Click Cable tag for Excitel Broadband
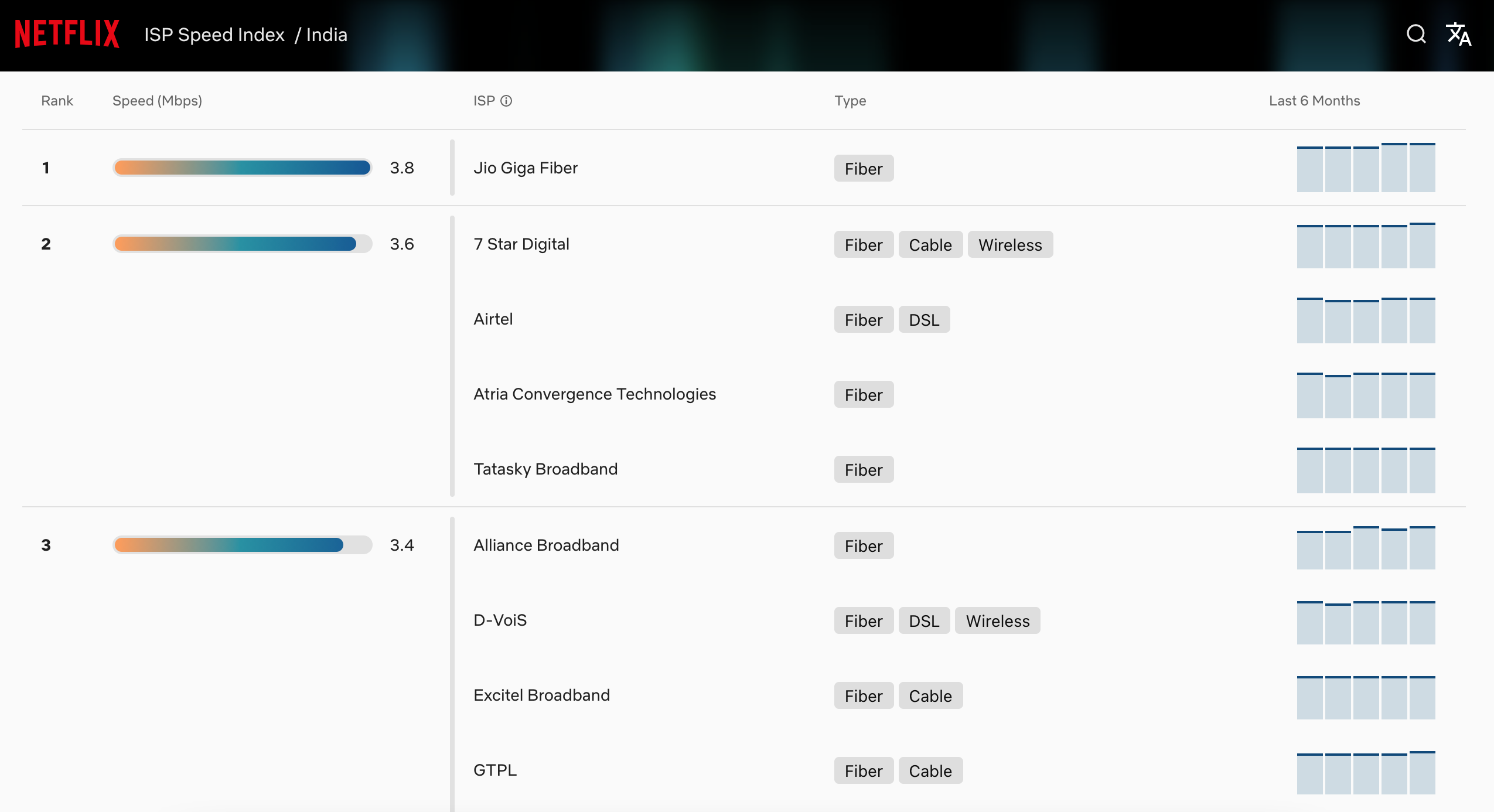The width and height of the screenshot is (1494, 812). tap(930, 695)
